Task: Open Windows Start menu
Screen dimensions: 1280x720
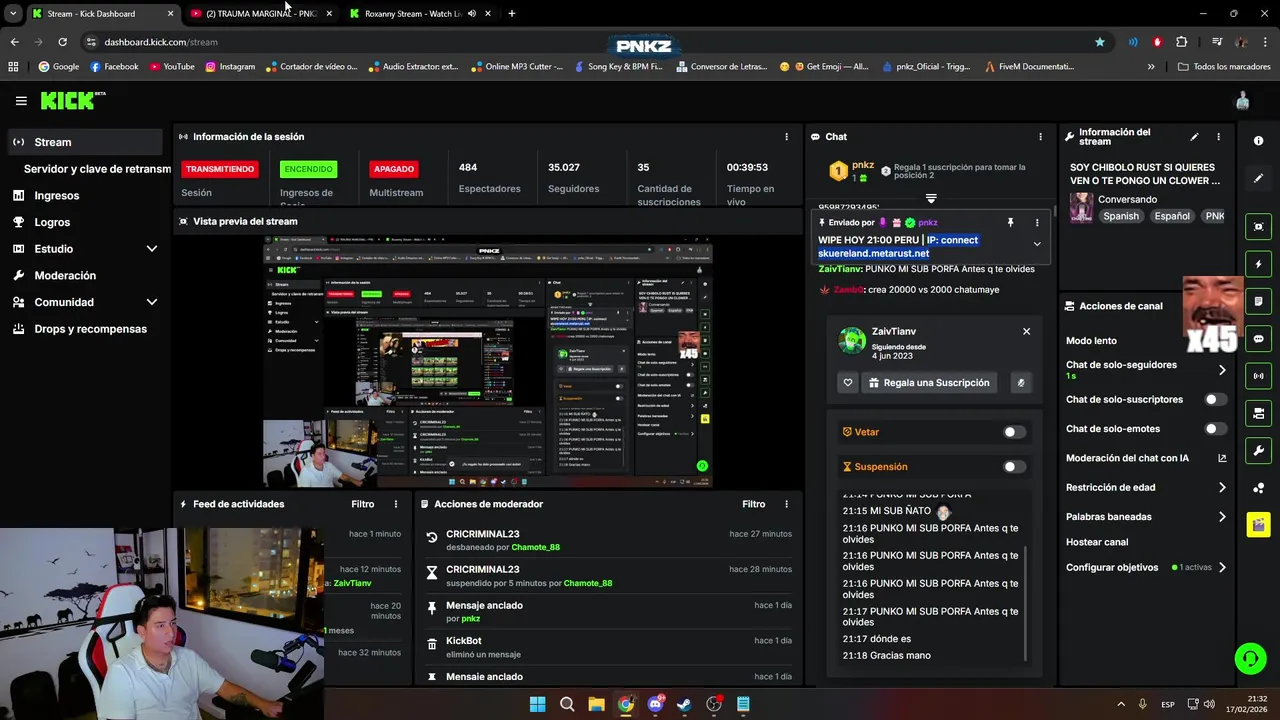Action: pos(537,704)
